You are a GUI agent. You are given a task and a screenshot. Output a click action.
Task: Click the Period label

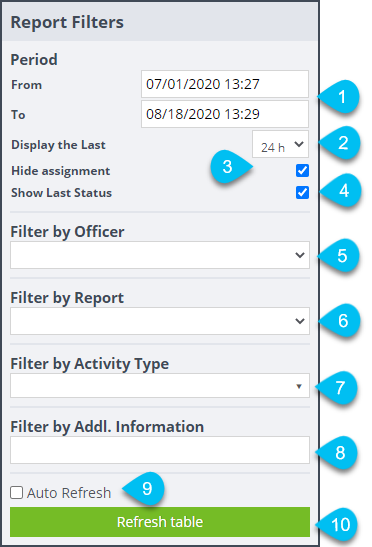[x=34, y=60]
